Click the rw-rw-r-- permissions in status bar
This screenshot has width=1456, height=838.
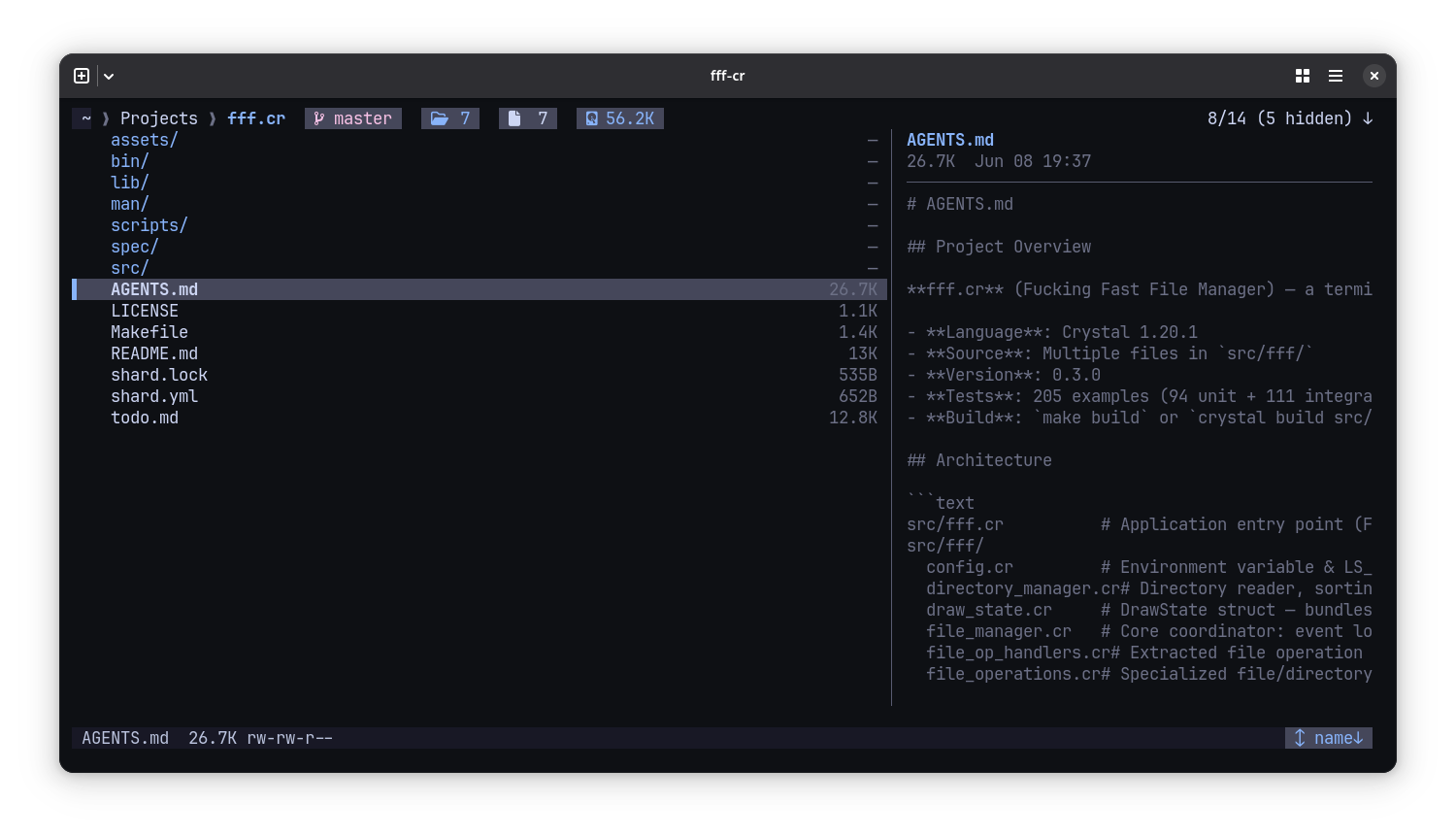pos(289,738)
